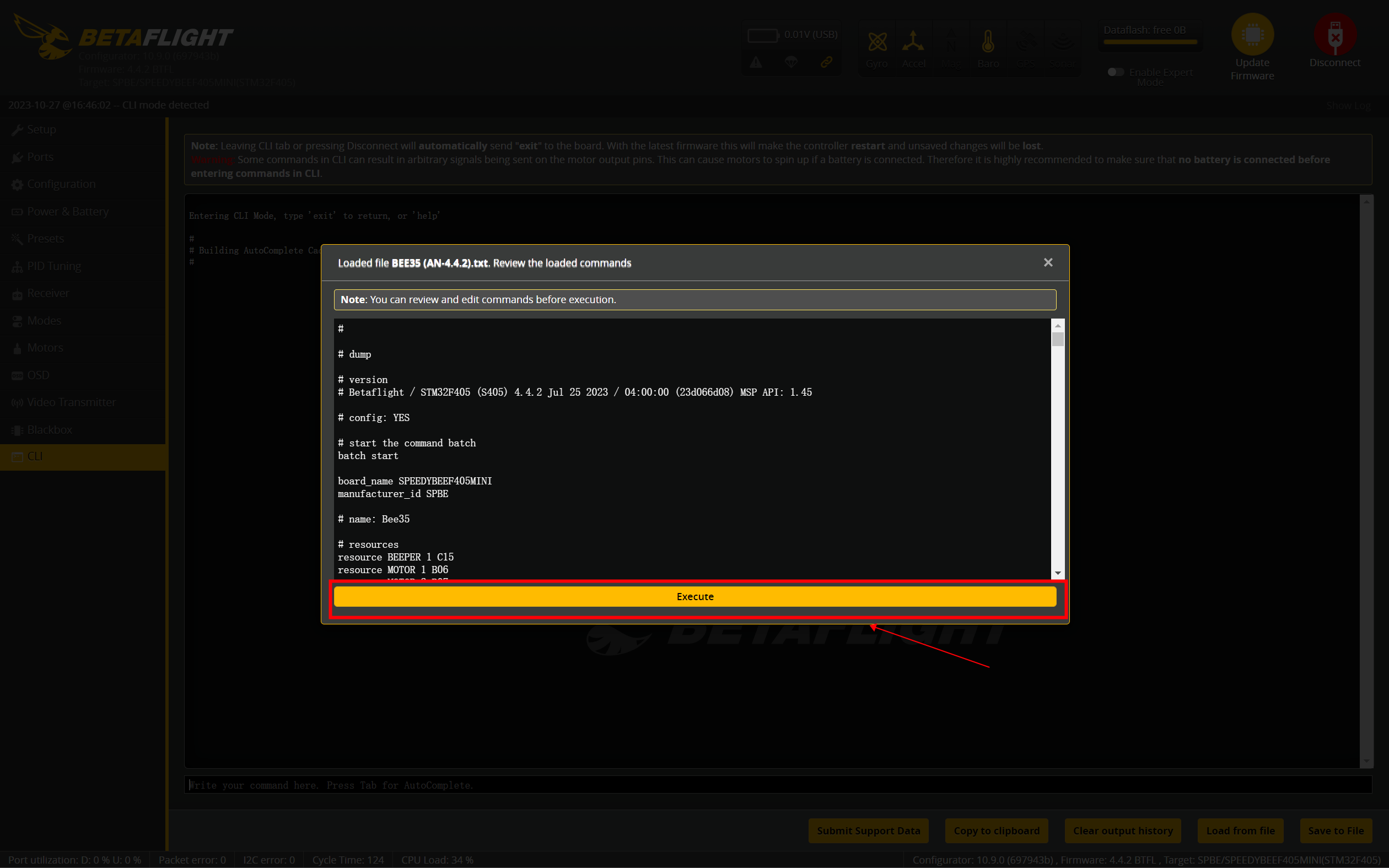Image resolution: width=1389 pixels, height=868 pixels.
Task: Click the Baro sensor icon
Action: tap(988, 41)
